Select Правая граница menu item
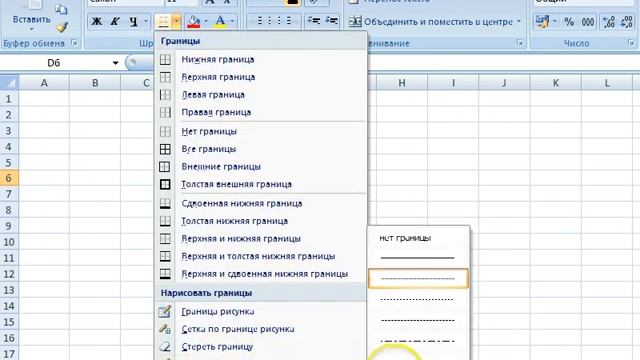The image size is (640, 360). (261, 112)
